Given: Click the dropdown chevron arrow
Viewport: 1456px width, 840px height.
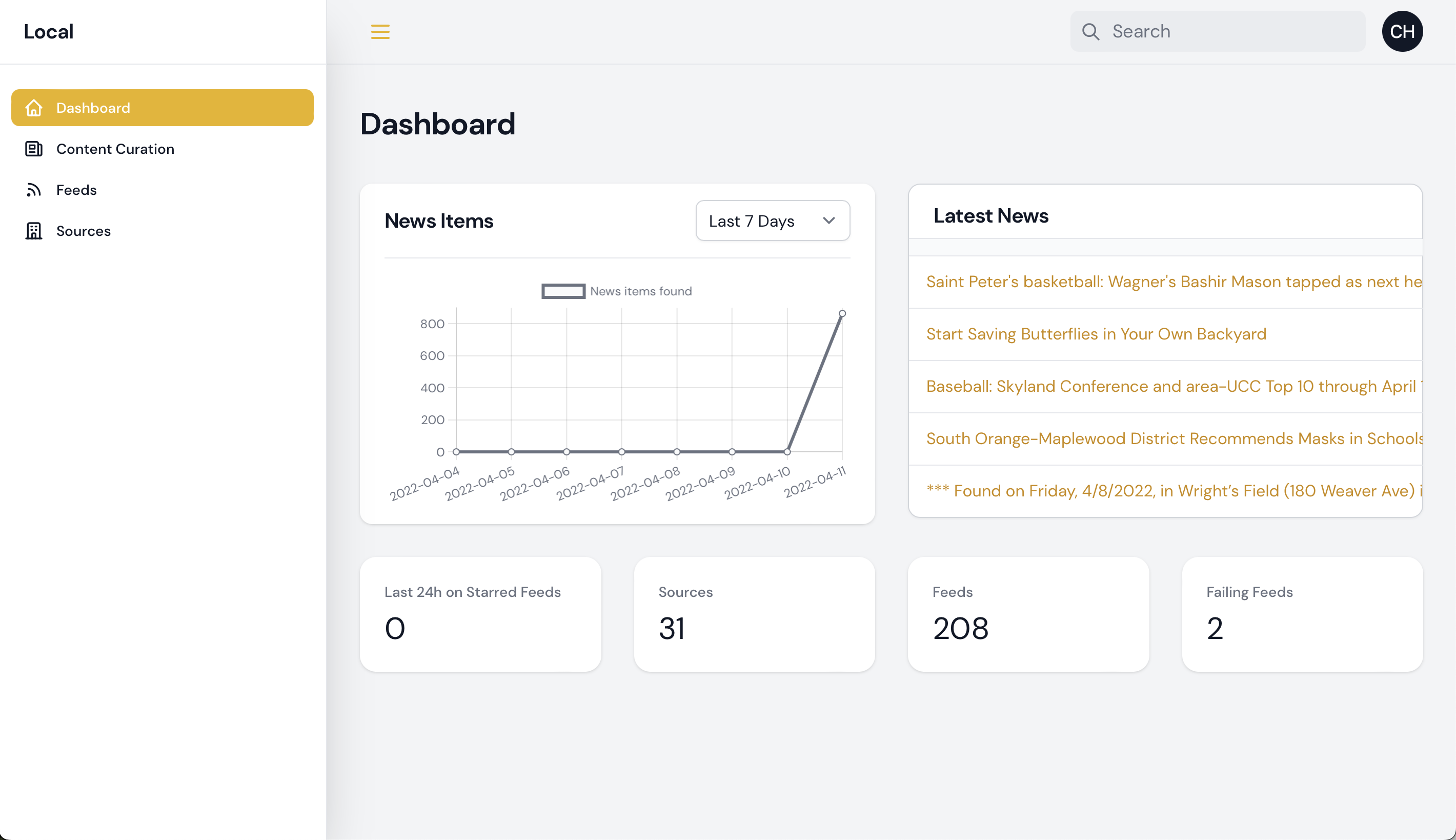Looking at the screenshot, I should pos(828,221).
